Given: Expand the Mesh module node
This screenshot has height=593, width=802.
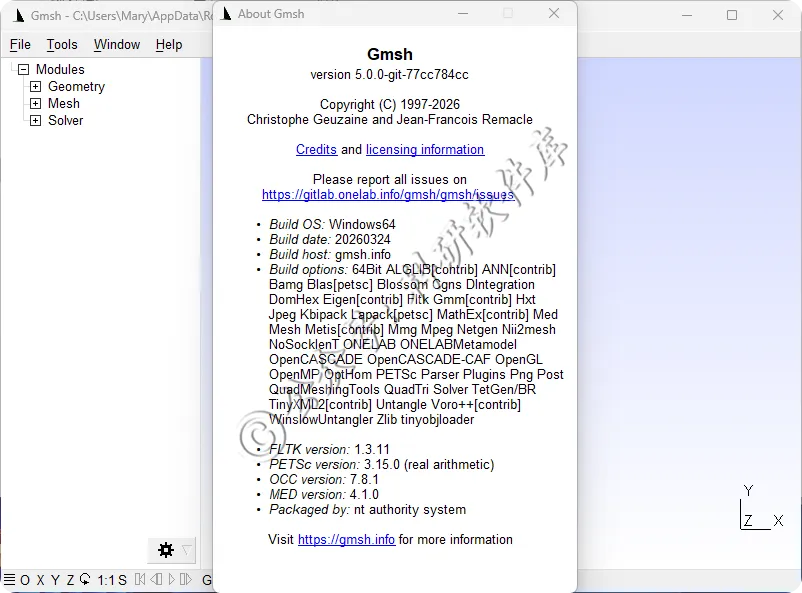Looking at the screenshot, I should point(35,103).
